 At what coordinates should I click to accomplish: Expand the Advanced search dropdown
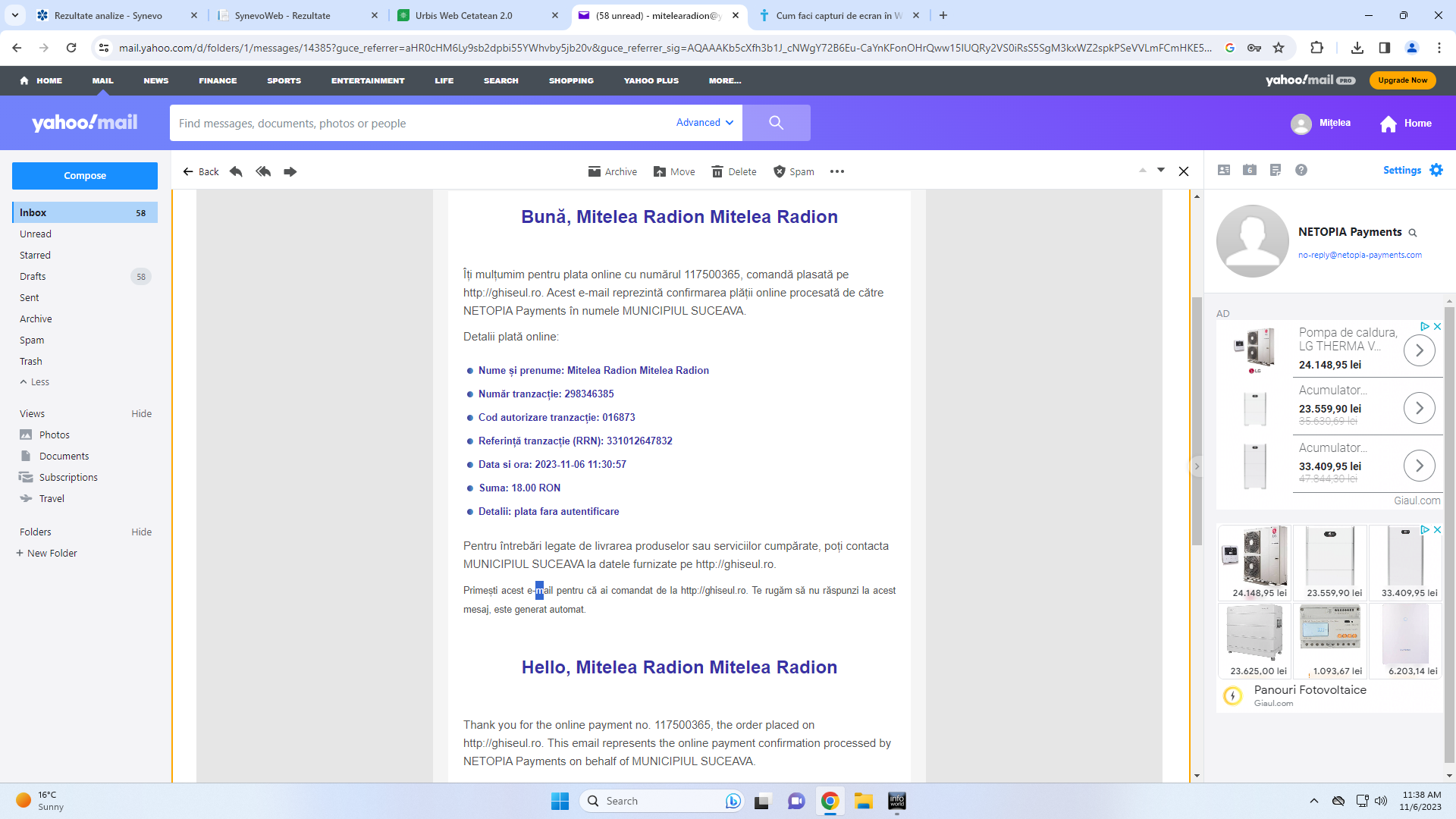[704, 123]
